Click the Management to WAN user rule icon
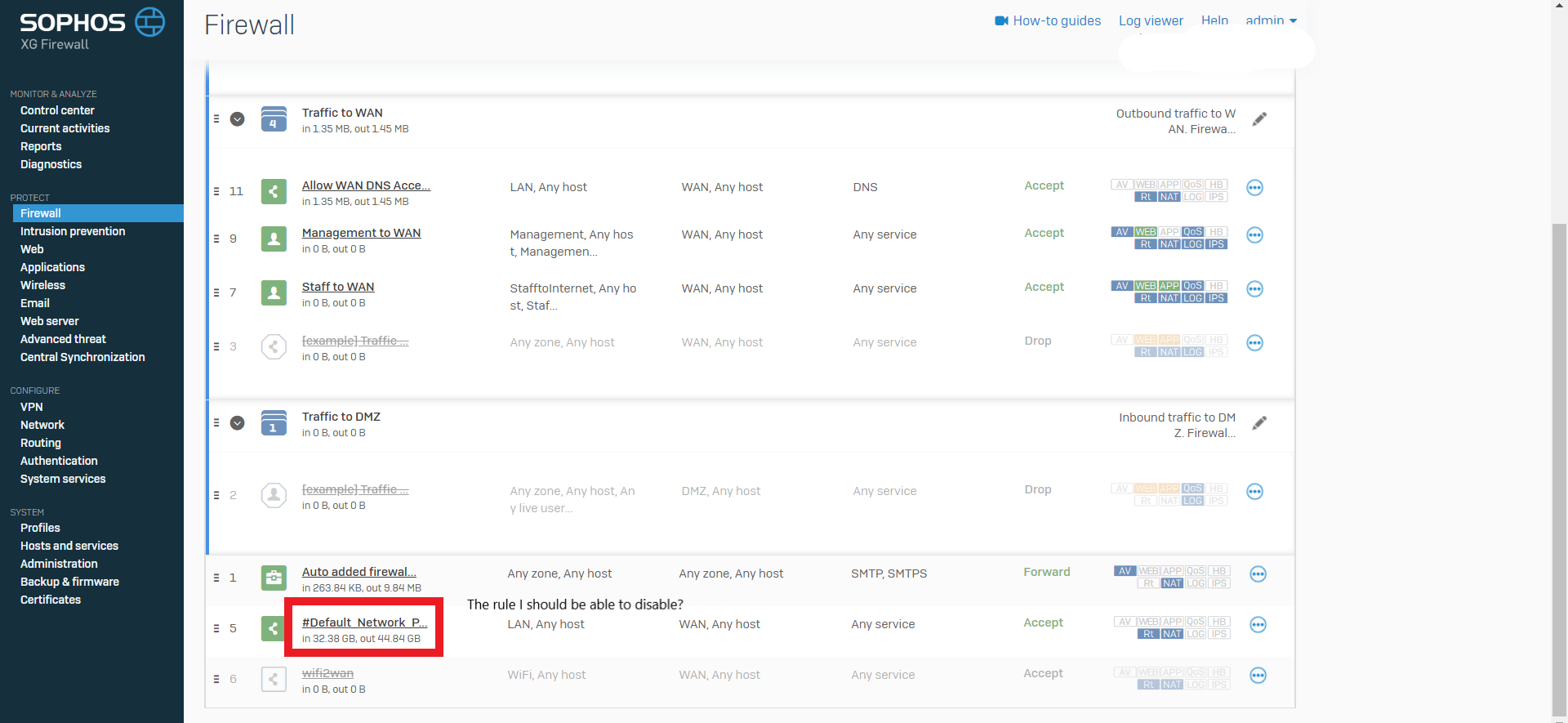This screenshot has width=1568, height=723. pos(274,239)
